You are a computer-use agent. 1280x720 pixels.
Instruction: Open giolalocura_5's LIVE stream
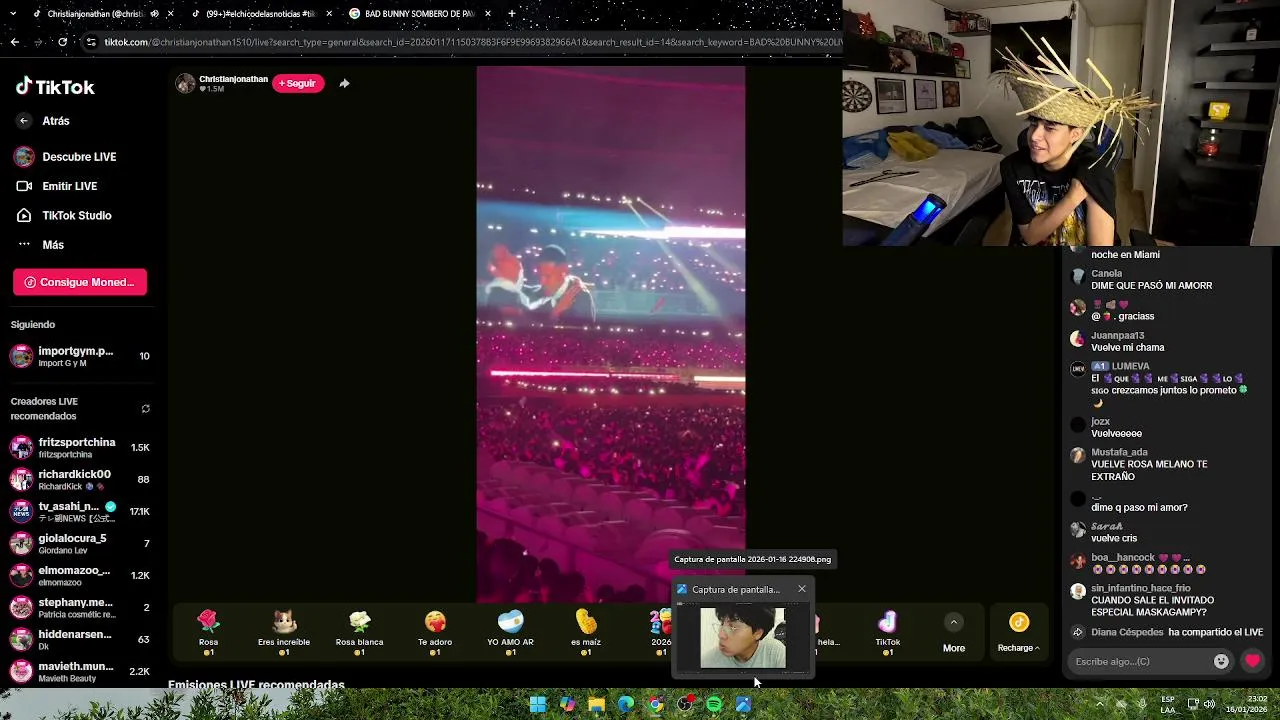tap(80, 544)
